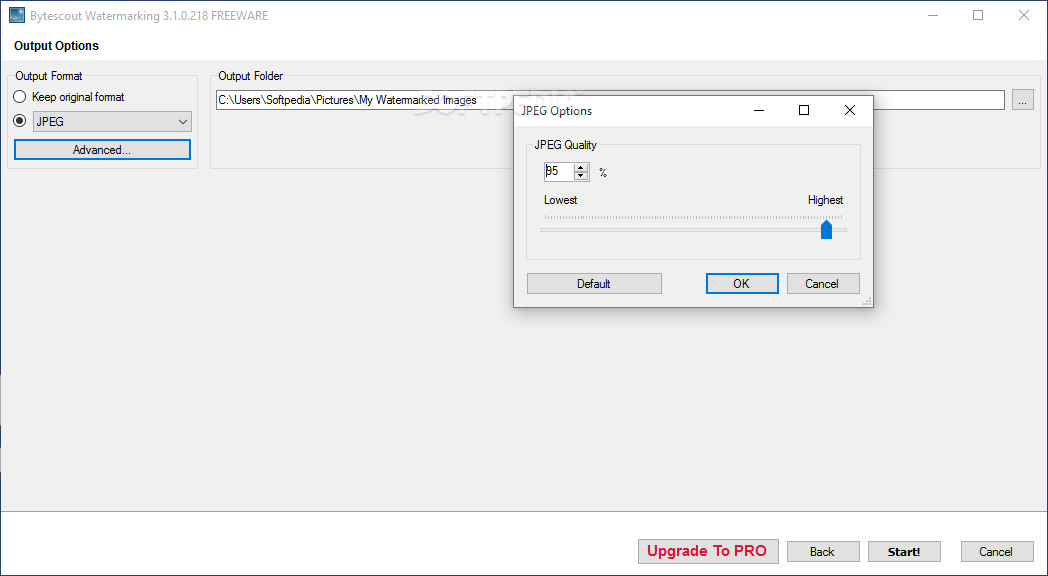Reset JPEG quality using the Default button
1048x576 pixels.
pyautogui.click(x=594, y=283)
